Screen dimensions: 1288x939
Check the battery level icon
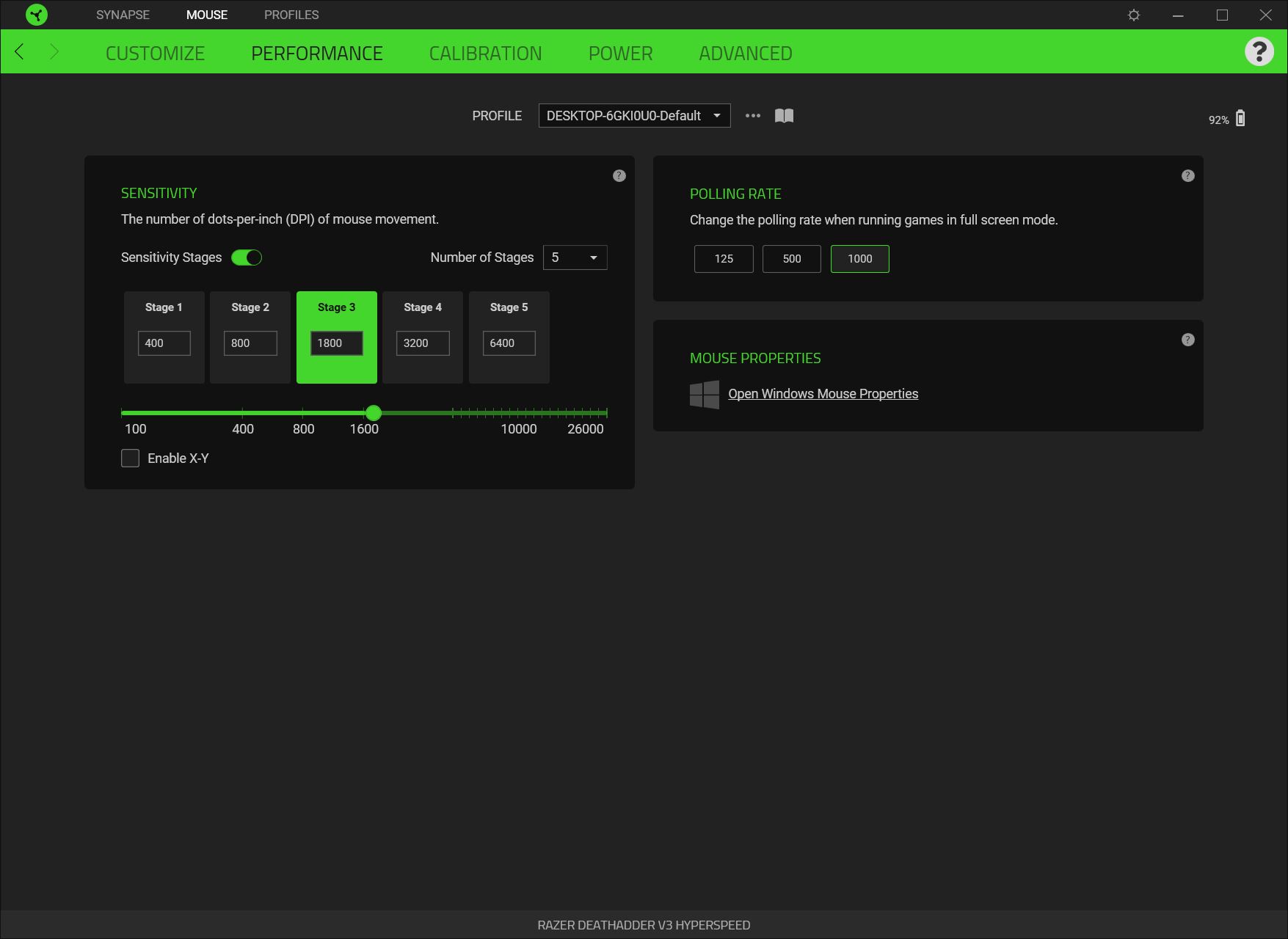[x=1240, y=118]
